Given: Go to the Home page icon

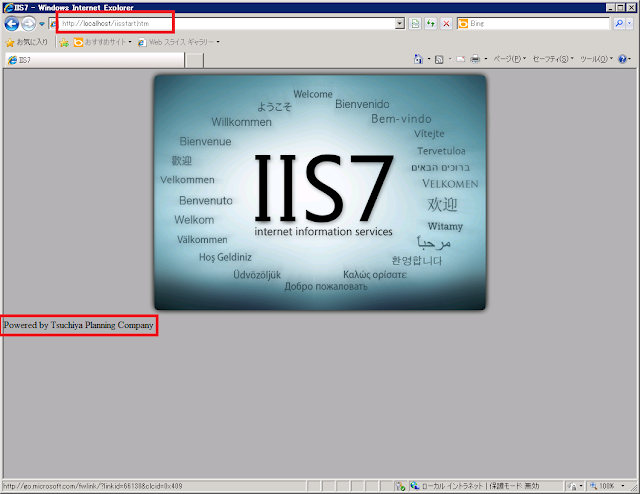Looking at the screenshot, I should 418,59.
